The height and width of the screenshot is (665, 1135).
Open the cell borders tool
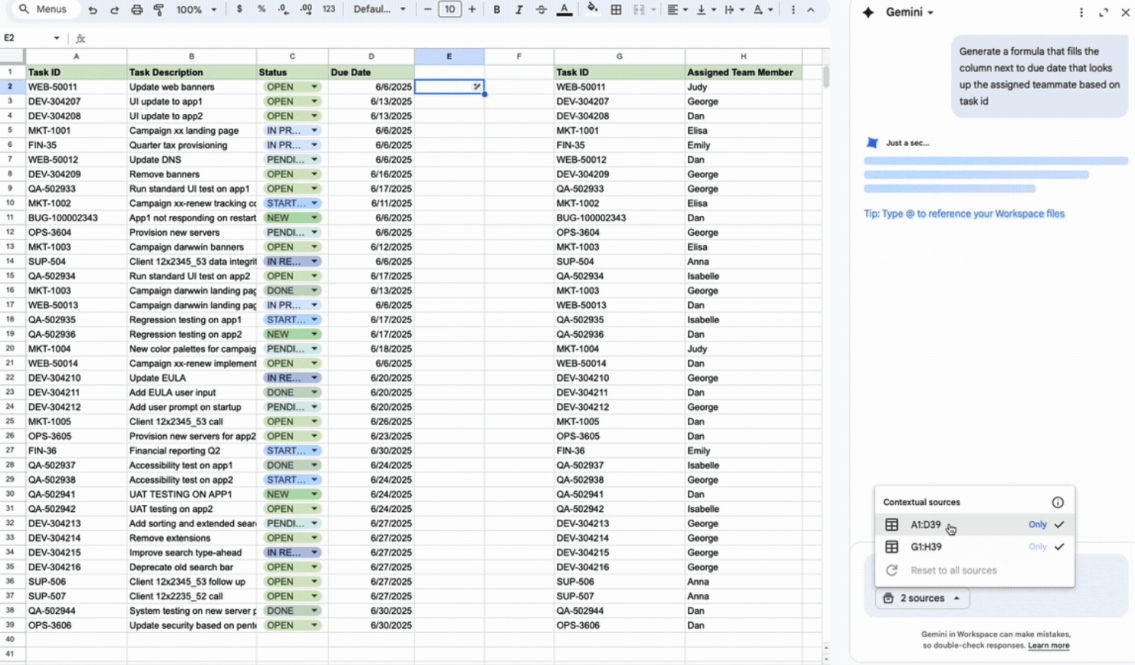[x=616, y=10]
